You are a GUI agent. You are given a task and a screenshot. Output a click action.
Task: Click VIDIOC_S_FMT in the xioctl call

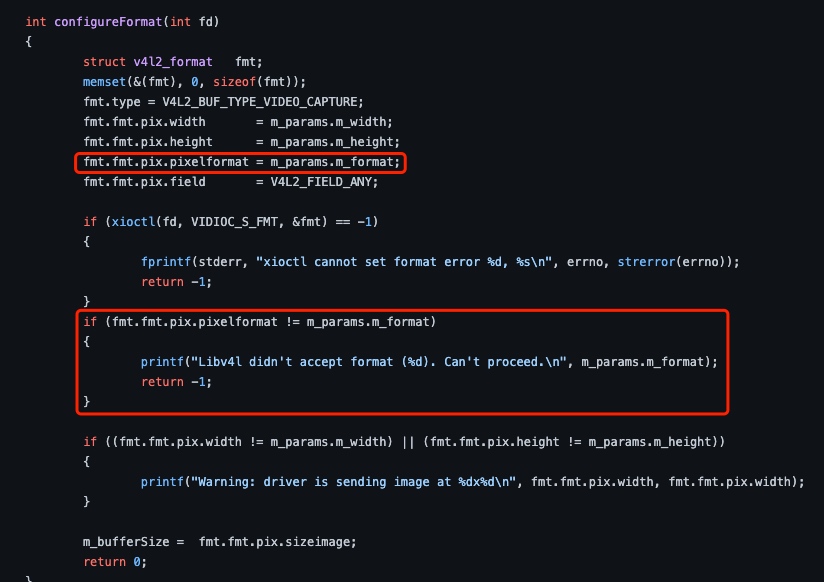(234, 222)
